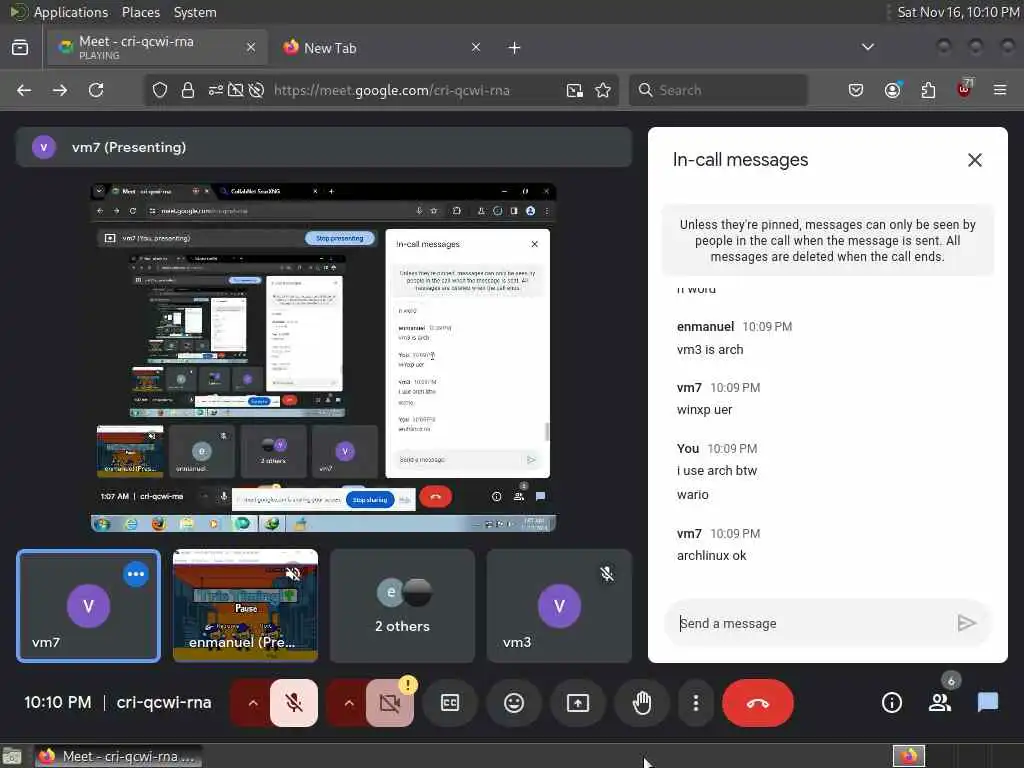The height and width of the screenshot is (768, 1024).
Task: Click the send message arrow icon
Action: pos(967,623)
